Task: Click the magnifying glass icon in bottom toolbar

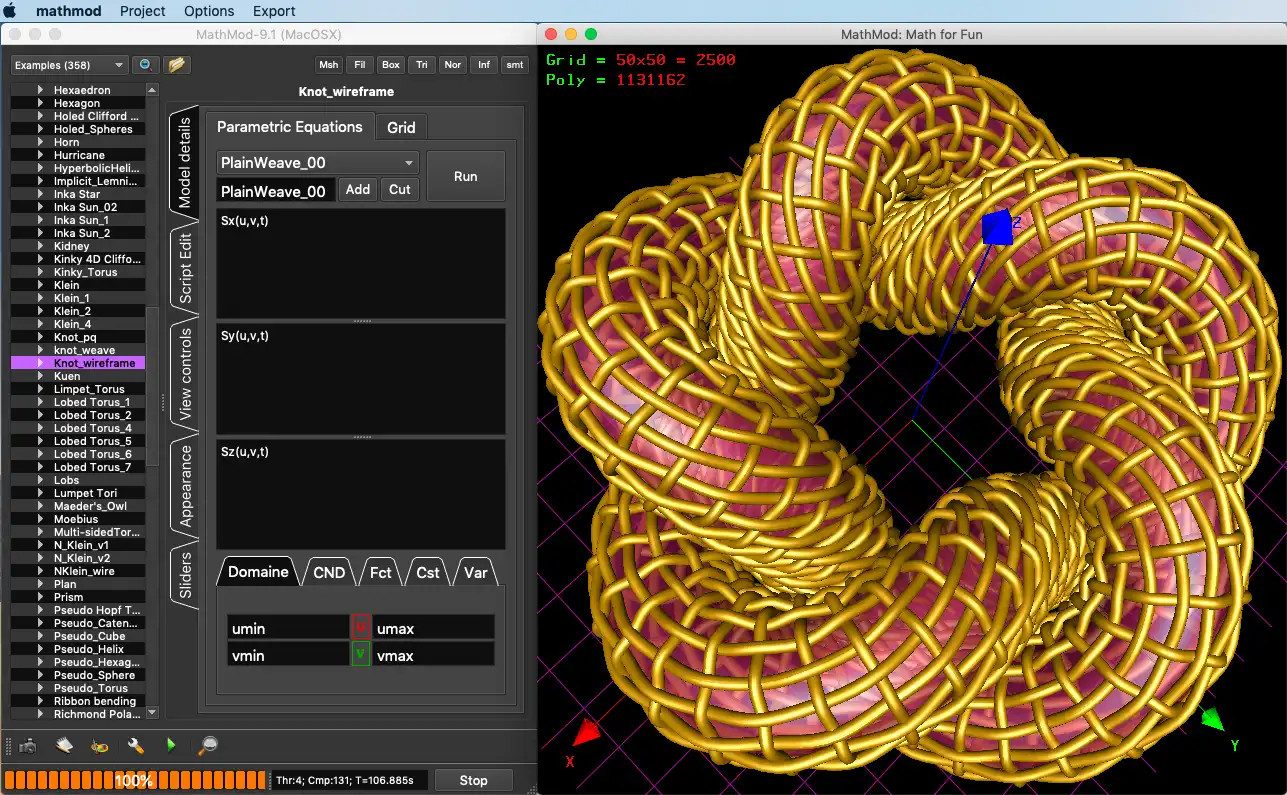Action: [x=208, y=745]
